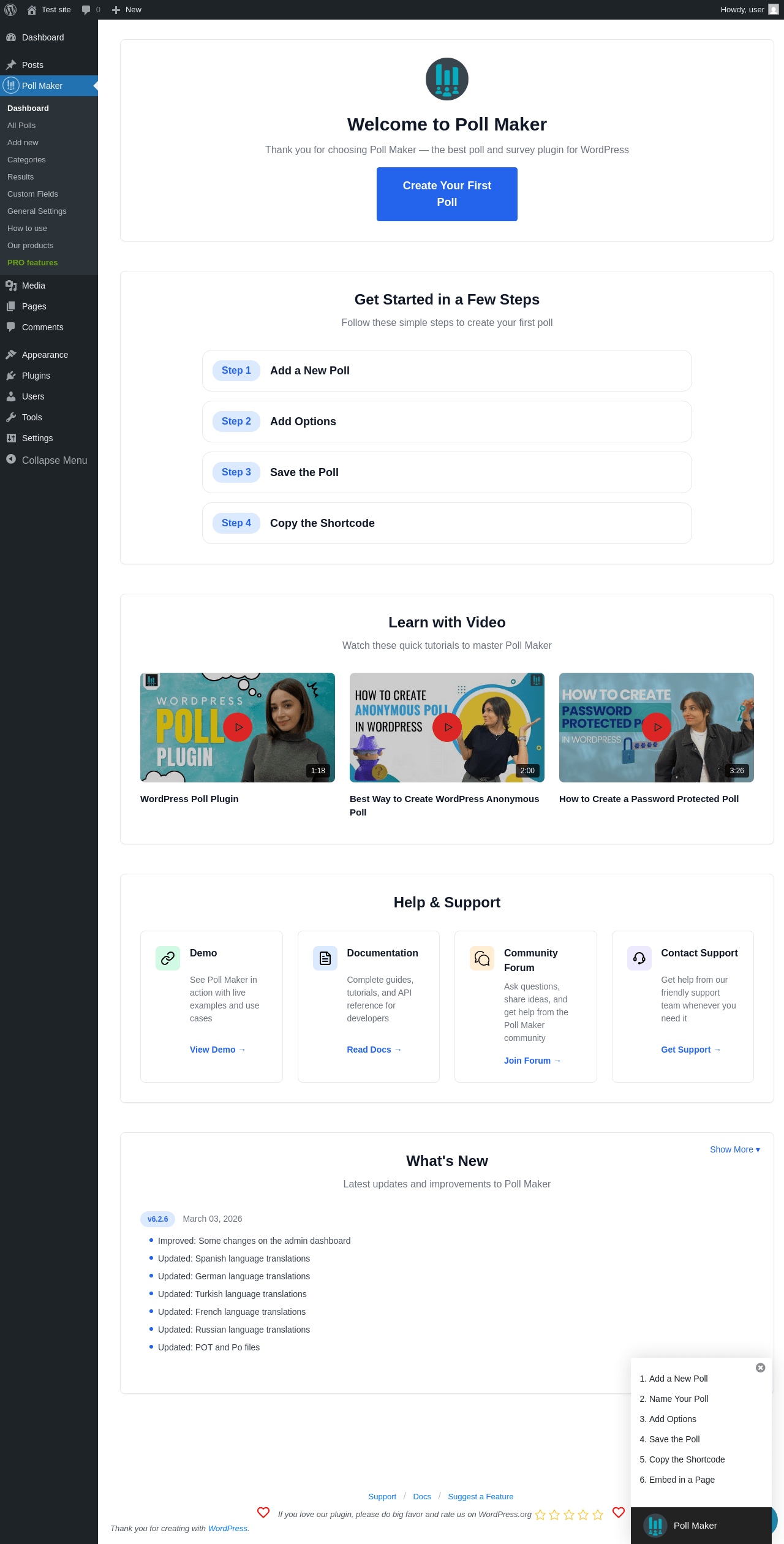Click the Settings sliders icon
Screen dimensions: 784x1544
click(x=11, y=438)
